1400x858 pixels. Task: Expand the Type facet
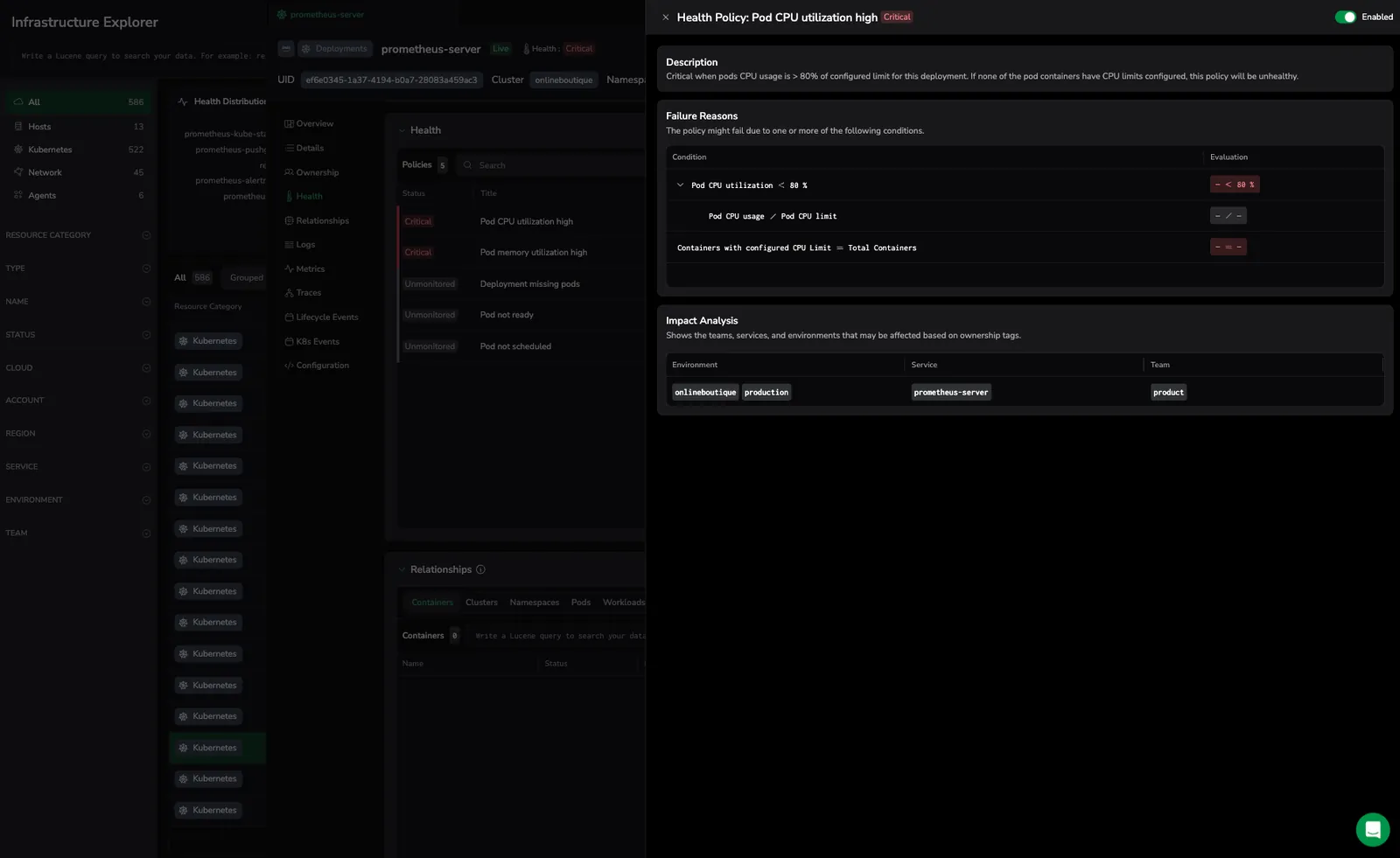point(146,269)
